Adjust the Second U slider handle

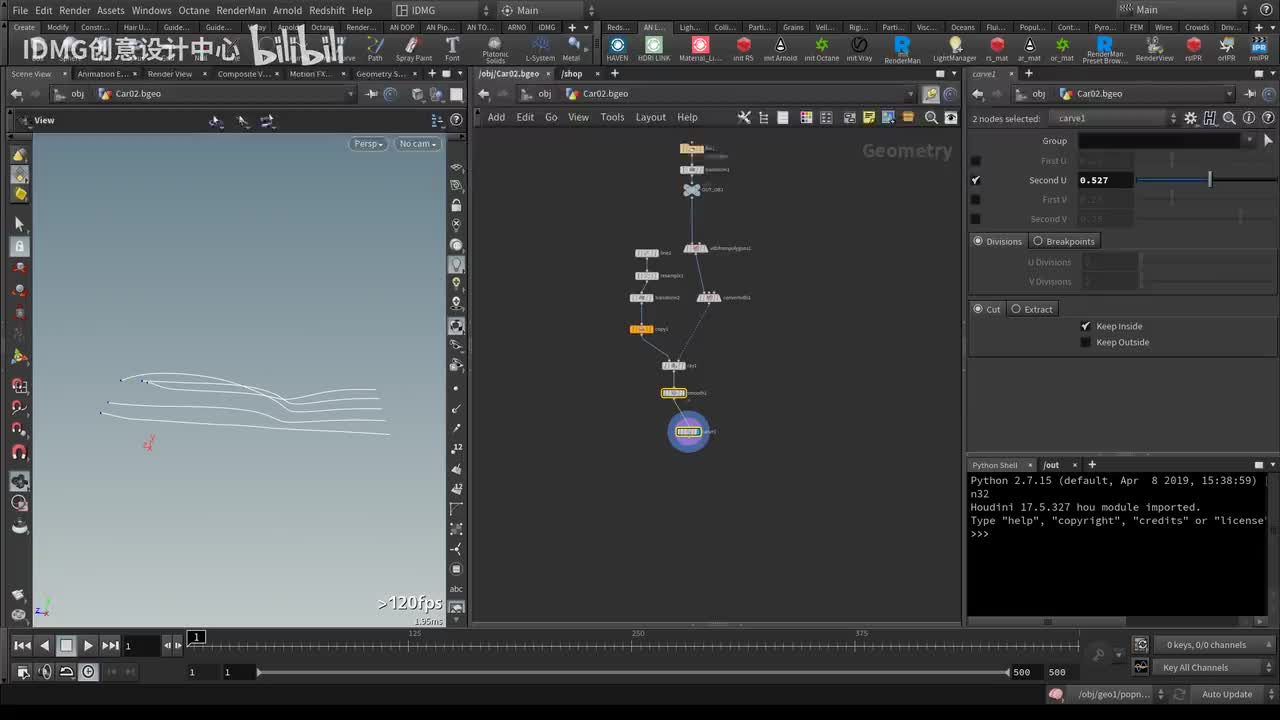(1210, 180)
